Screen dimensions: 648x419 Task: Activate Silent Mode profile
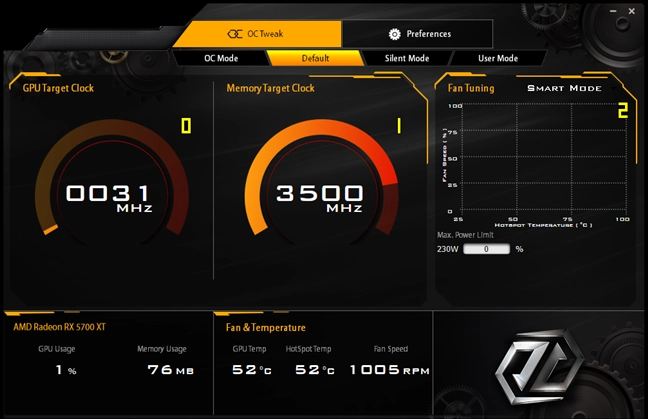[x=407, y=58]
